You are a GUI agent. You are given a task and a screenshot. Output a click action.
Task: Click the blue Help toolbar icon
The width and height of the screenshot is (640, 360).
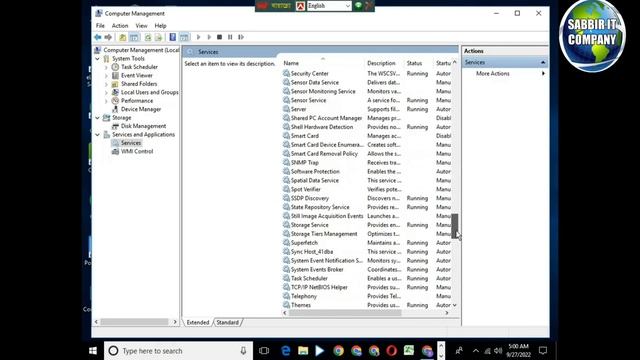click(x=173, y=37)
